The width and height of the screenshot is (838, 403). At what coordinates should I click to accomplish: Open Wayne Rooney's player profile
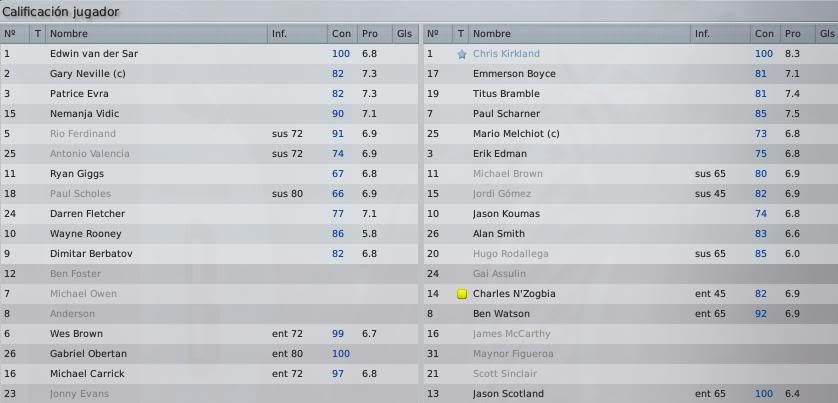86,234
